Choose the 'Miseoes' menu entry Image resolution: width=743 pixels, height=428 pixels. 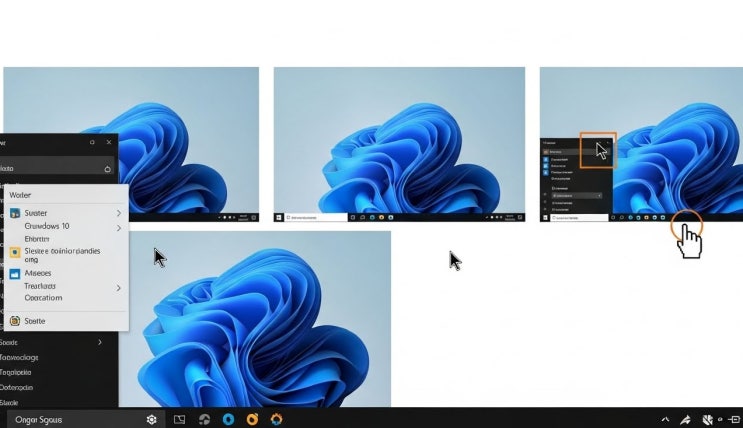tap(65, 273)
